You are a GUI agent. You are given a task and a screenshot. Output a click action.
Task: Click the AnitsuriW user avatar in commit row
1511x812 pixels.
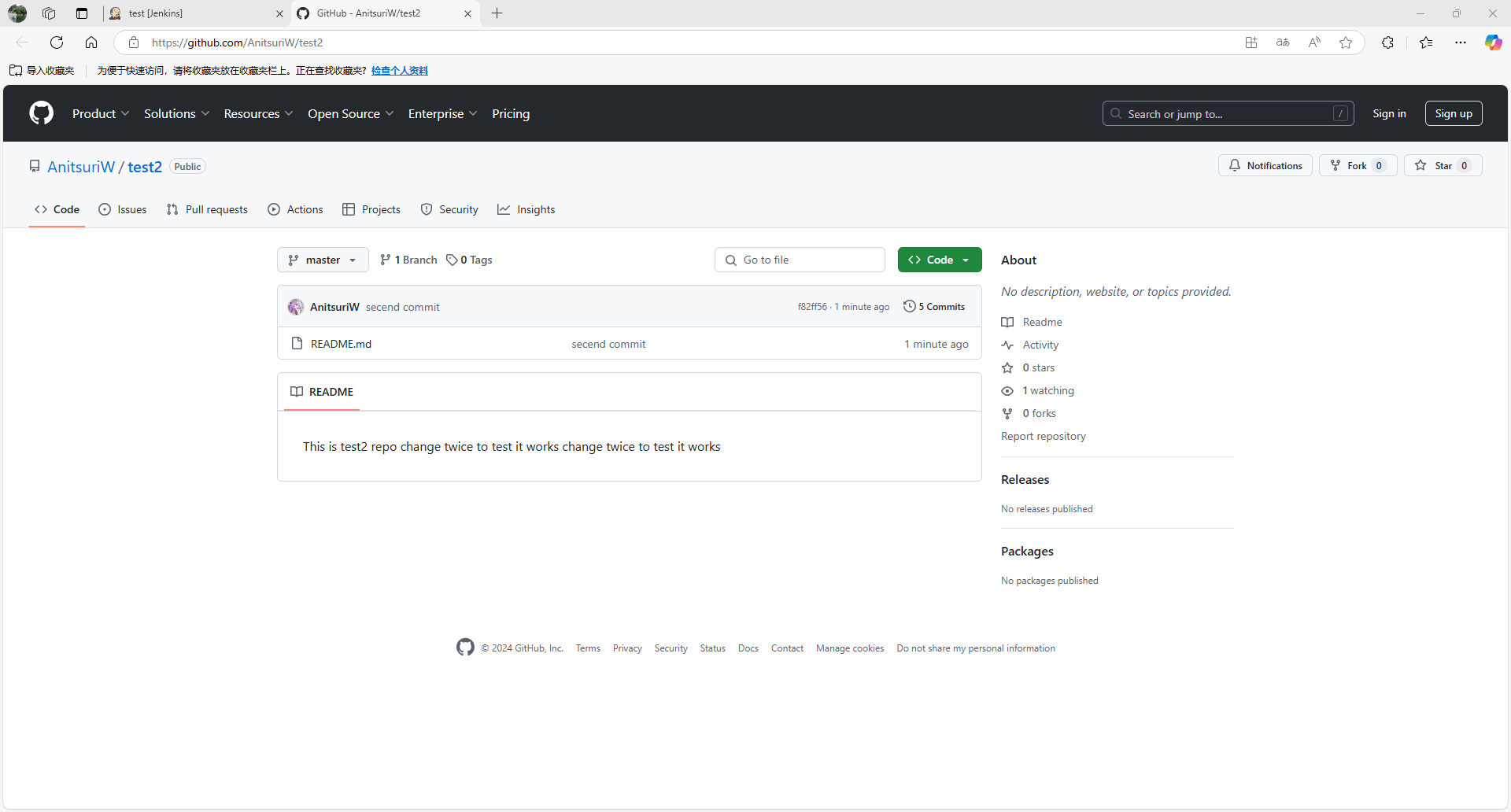pos(296,307)
